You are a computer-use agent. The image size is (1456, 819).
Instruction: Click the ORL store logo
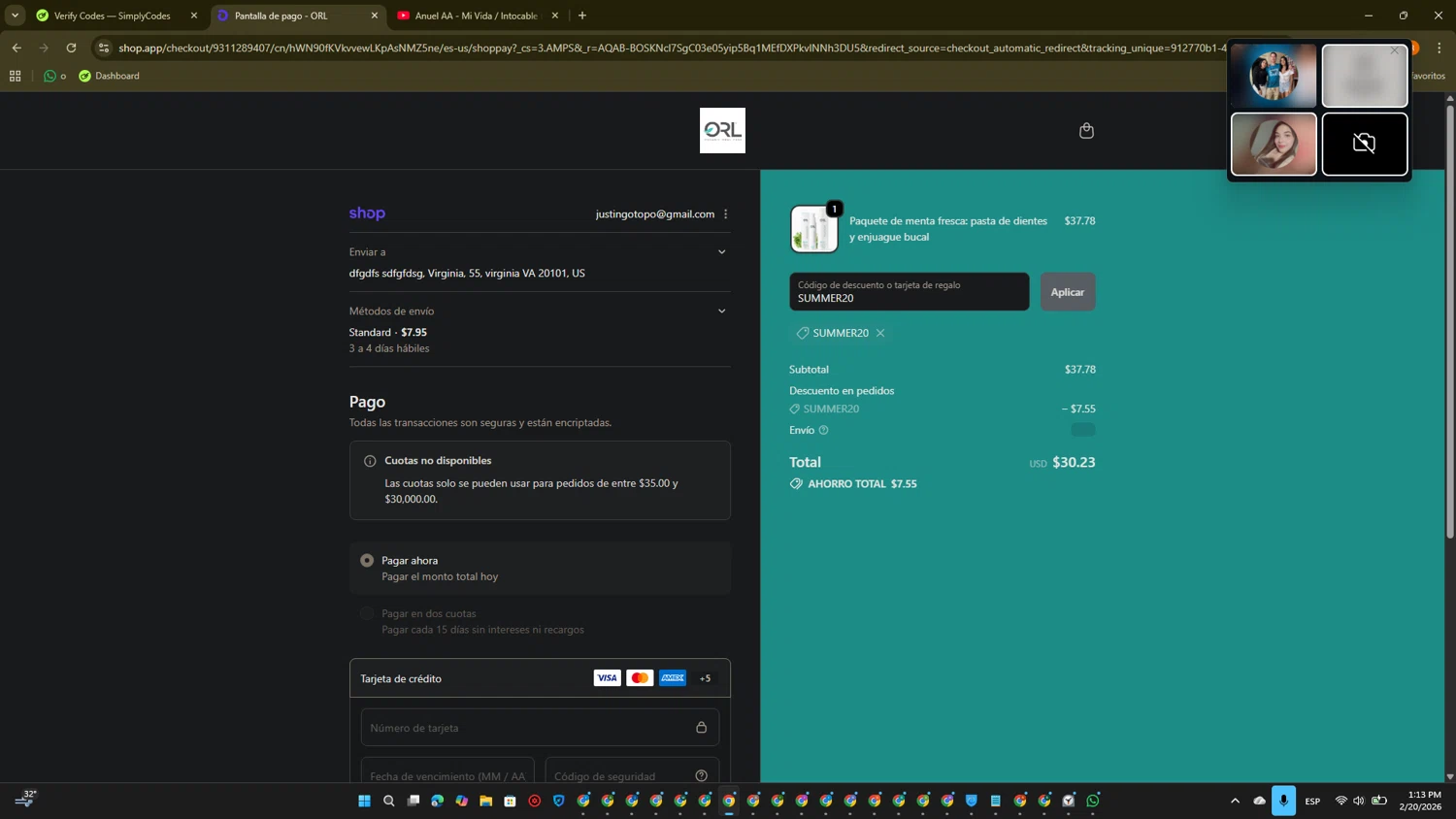click(x=722, y=130)
